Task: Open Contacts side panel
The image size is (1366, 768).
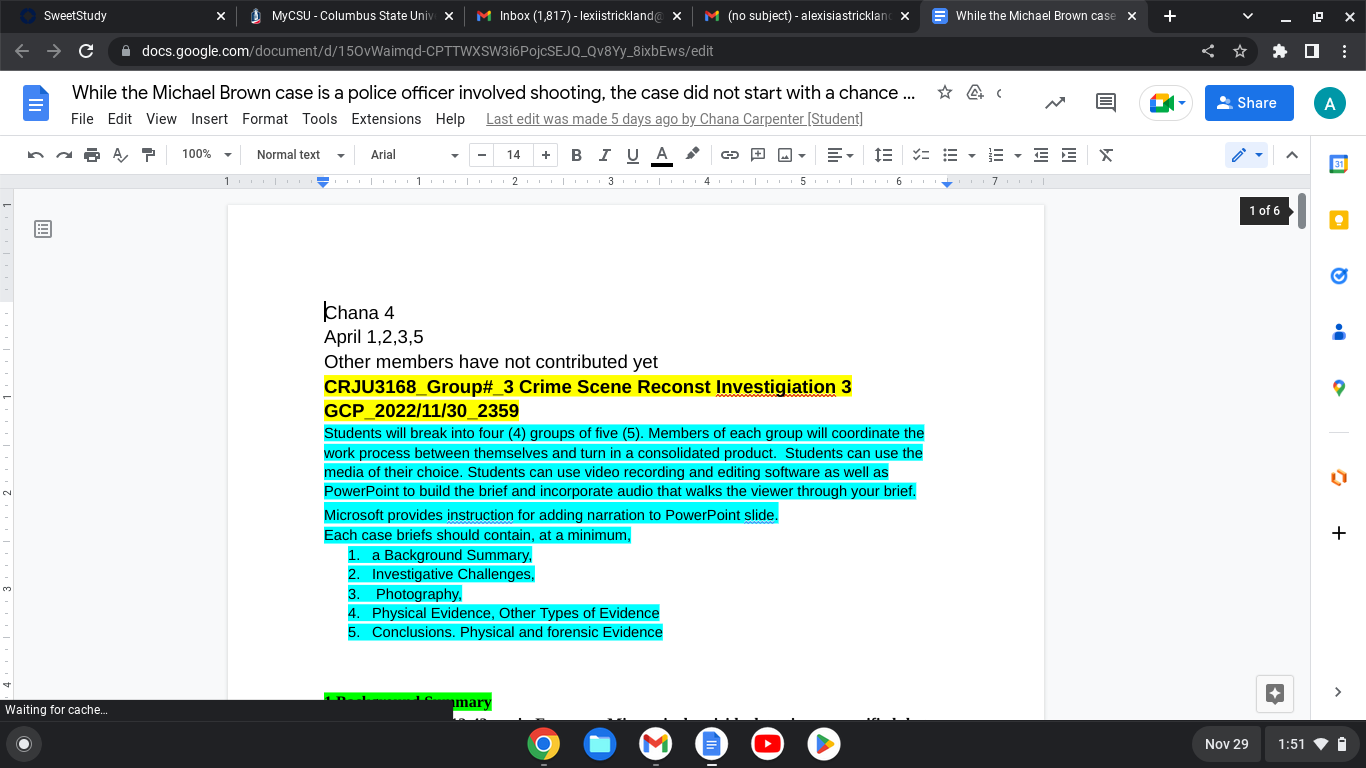Action: [x=1339, y=332]
